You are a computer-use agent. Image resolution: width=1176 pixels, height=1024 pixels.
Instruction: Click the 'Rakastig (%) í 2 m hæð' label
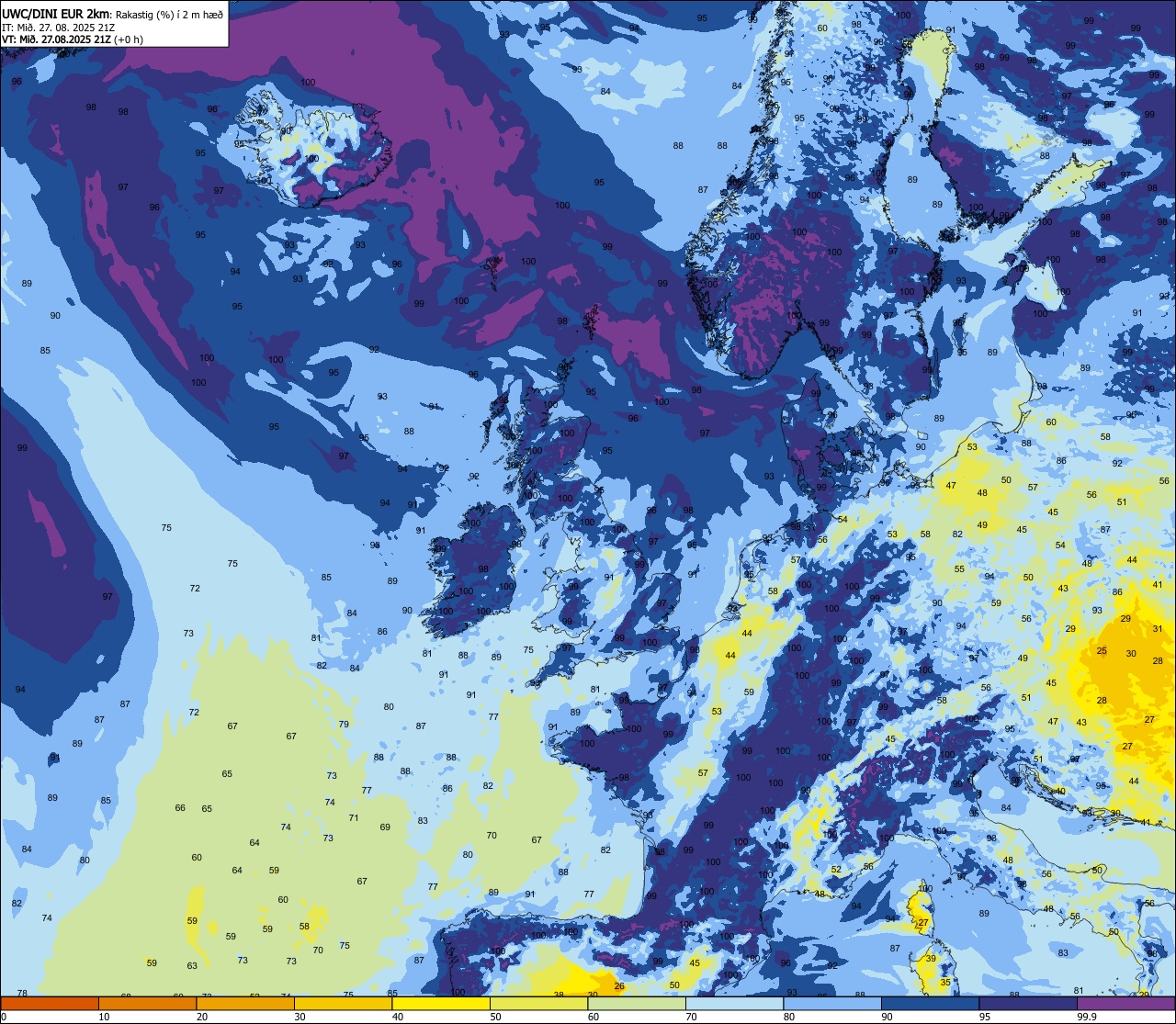click(x=169, y=15)
